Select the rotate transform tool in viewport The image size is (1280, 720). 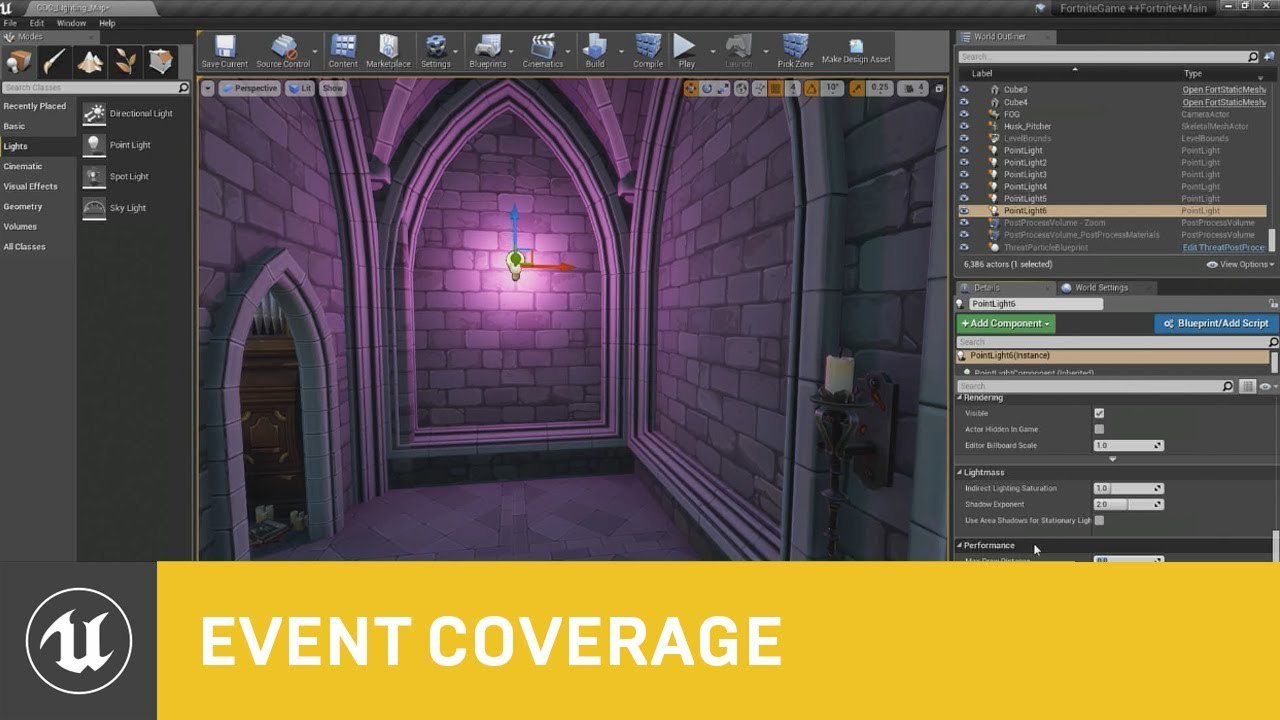(707, 88)
